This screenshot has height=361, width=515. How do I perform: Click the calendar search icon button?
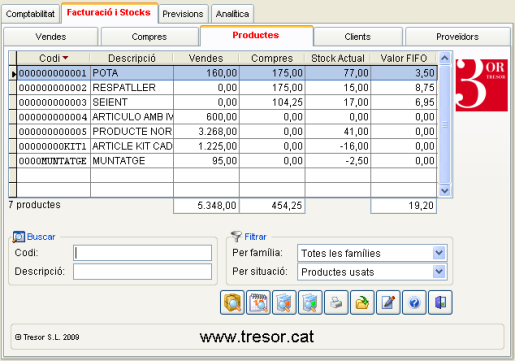[x=258, y=302]
